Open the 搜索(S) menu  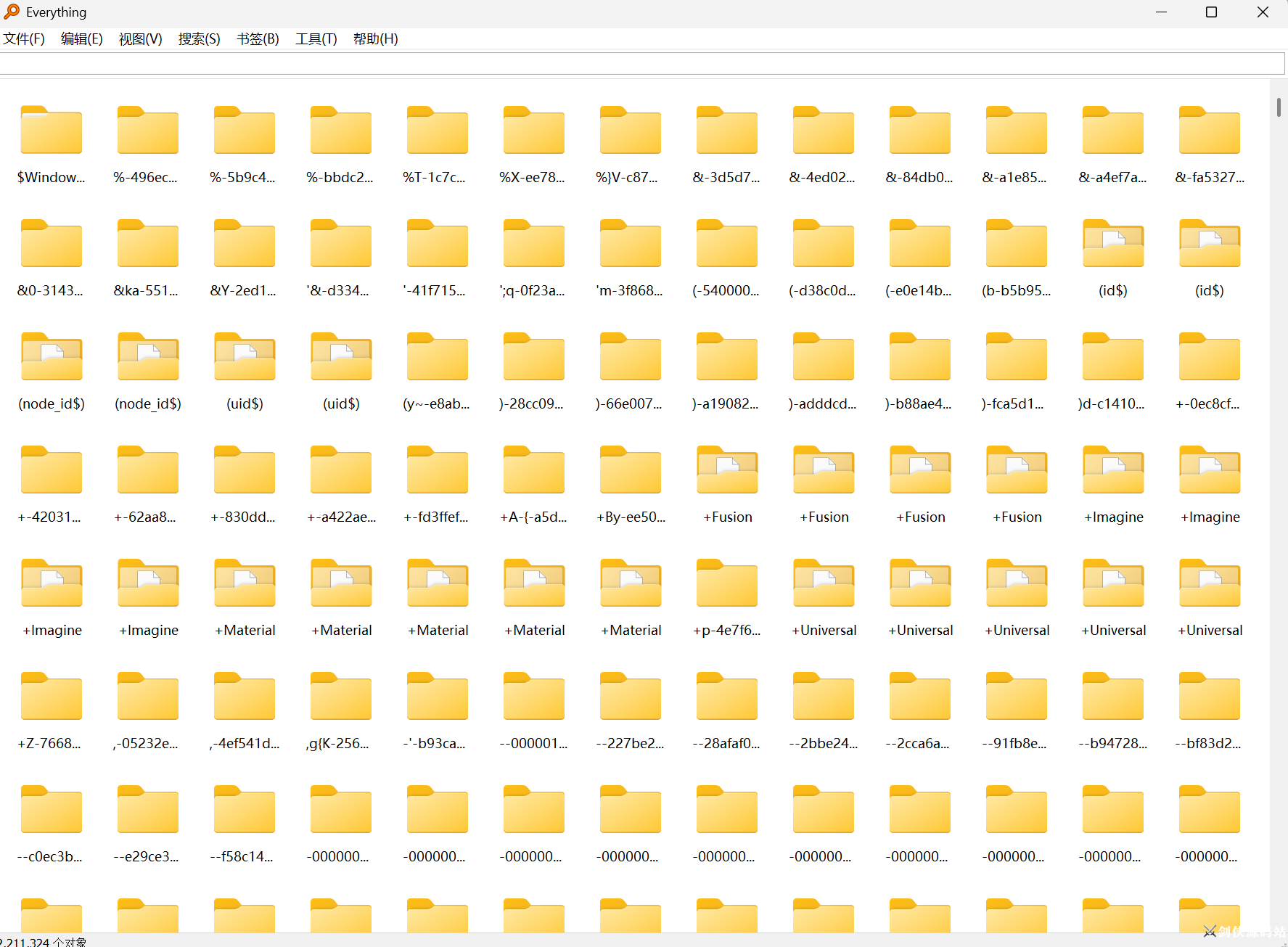pyautogui.click(x=200, y=39)
